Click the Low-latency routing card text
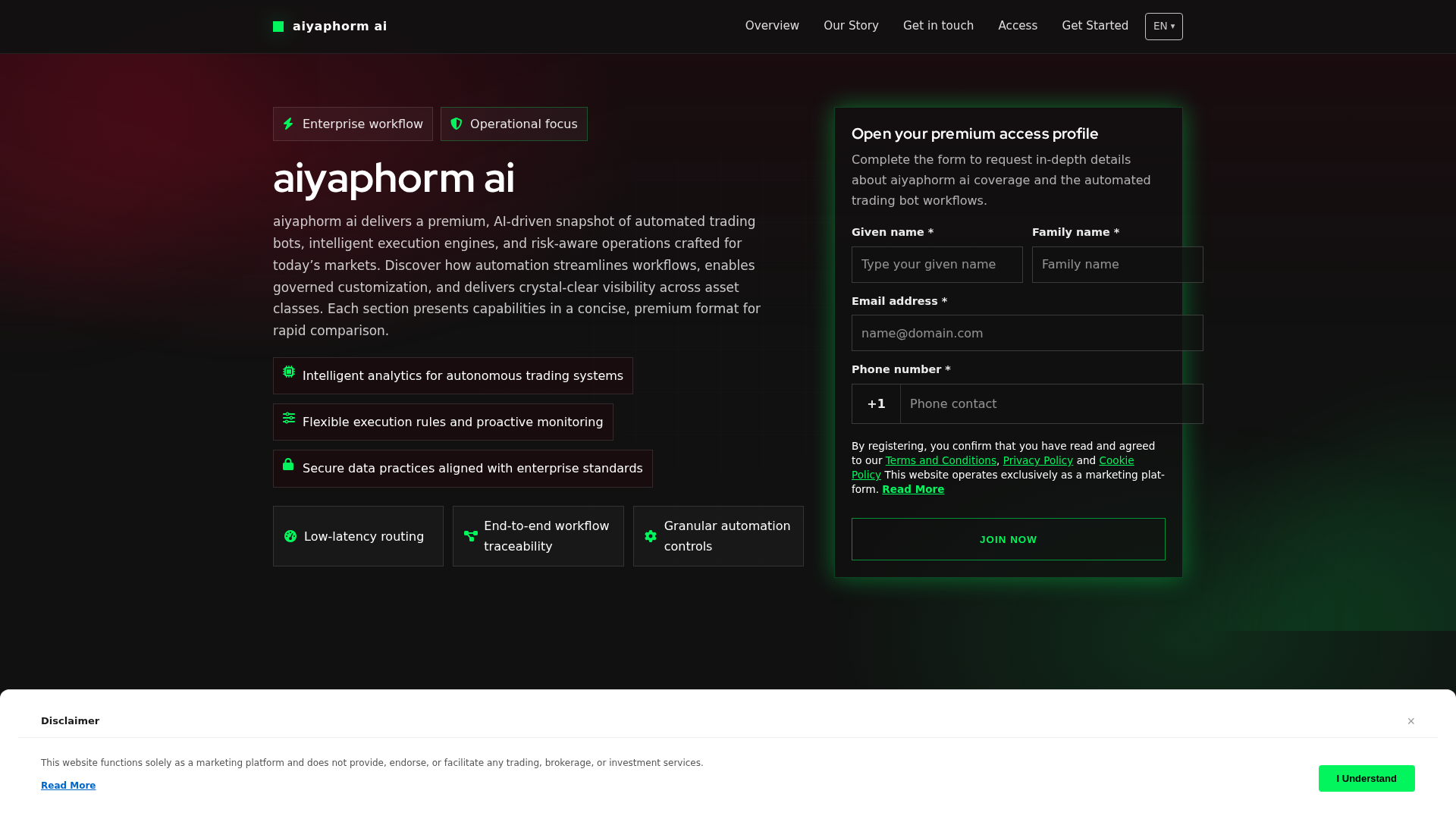Screen dimensions: 1456x819 (364, 536)
